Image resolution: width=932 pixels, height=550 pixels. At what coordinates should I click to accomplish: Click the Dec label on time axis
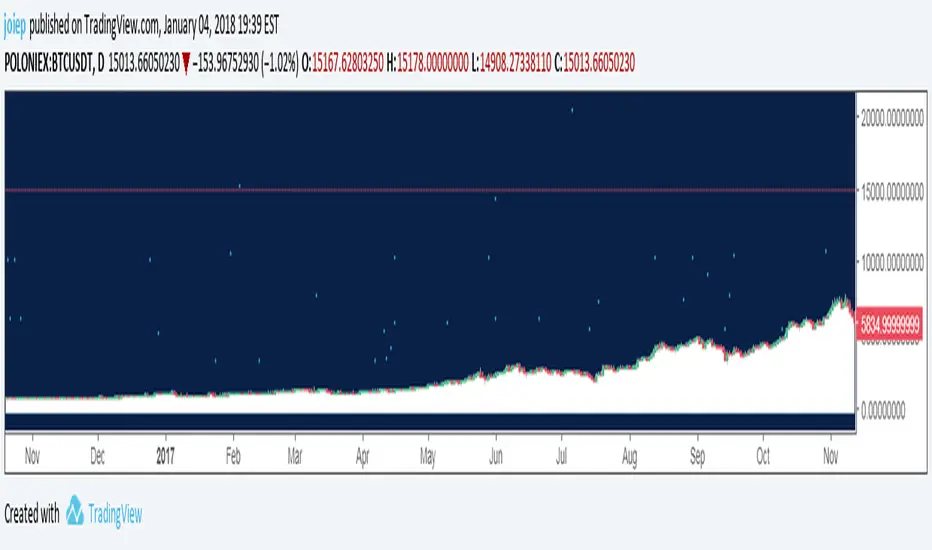click(97, 456)
